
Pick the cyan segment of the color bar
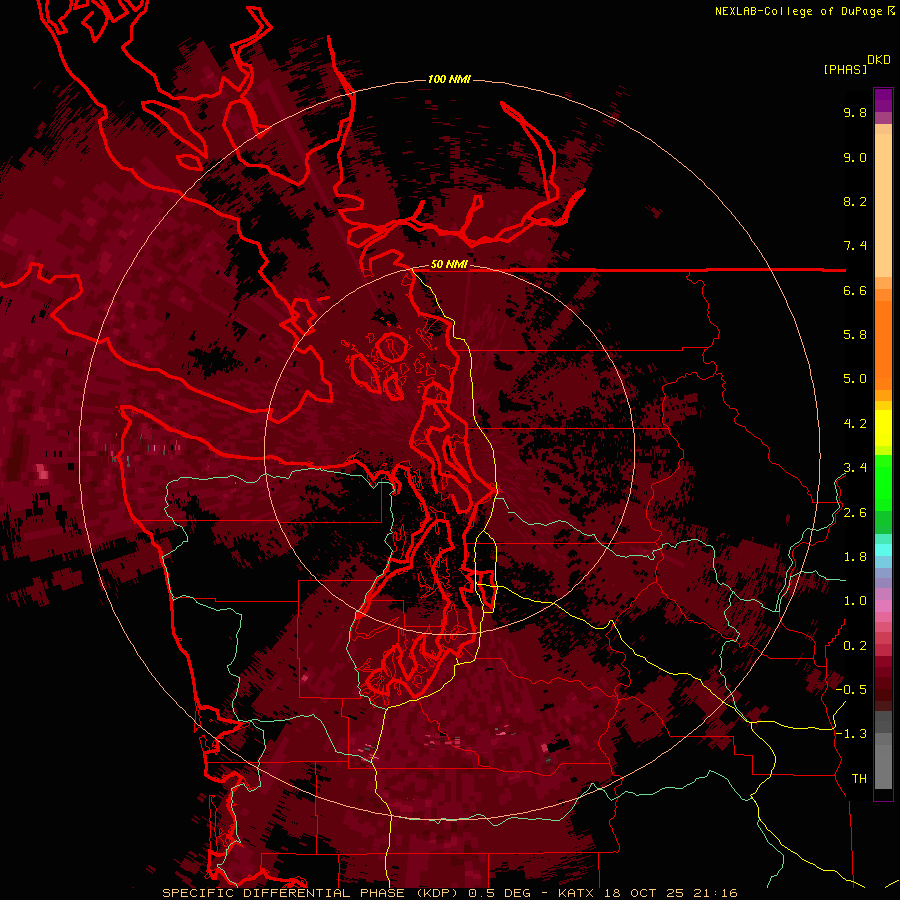[x=883, y=550]
